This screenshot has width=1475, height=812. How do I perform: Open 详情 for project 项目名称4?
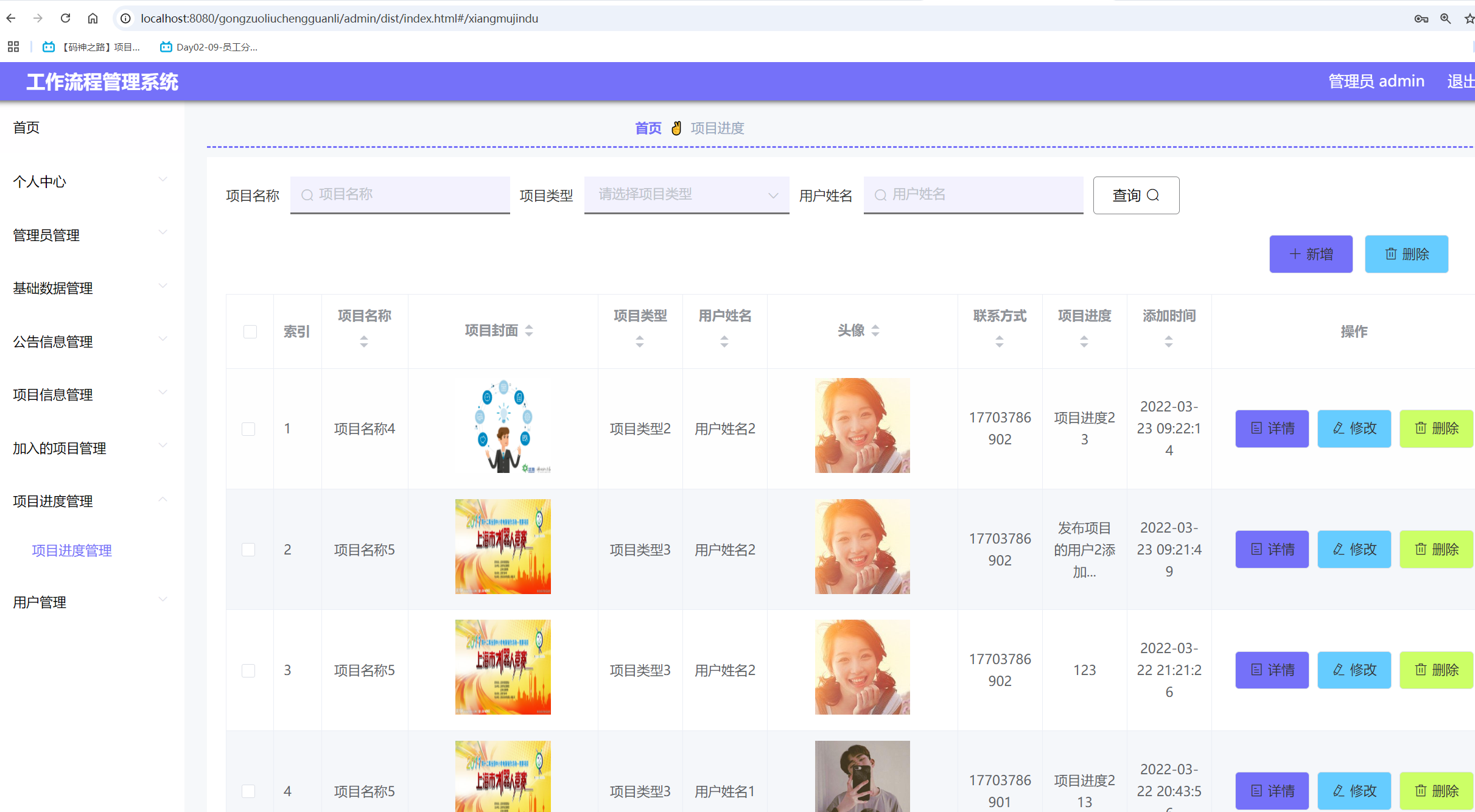(1271, 429)
